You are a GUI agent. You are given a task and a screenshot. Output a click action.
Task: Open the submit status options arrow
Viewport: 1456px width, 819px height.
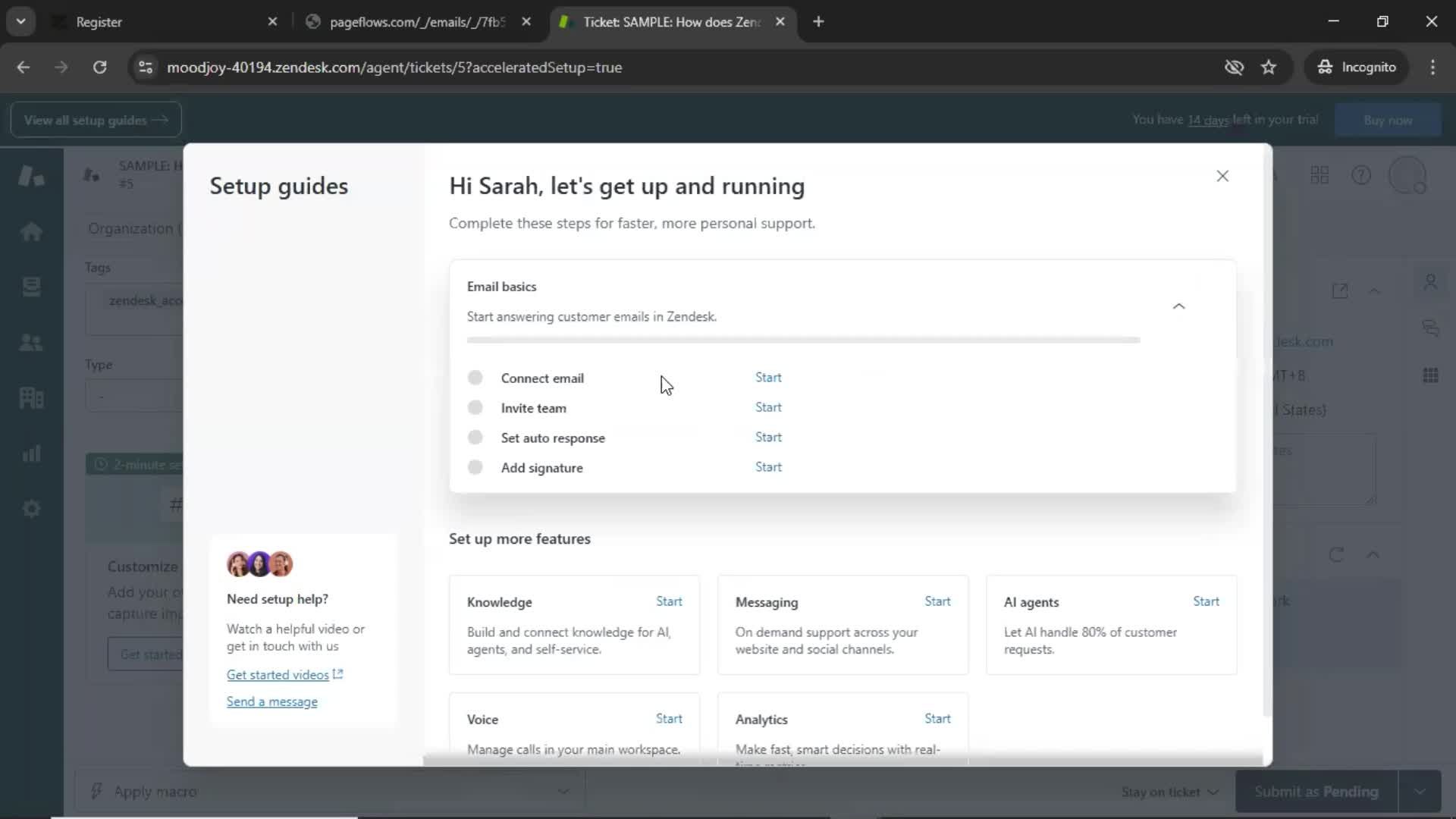[1419, 792]
